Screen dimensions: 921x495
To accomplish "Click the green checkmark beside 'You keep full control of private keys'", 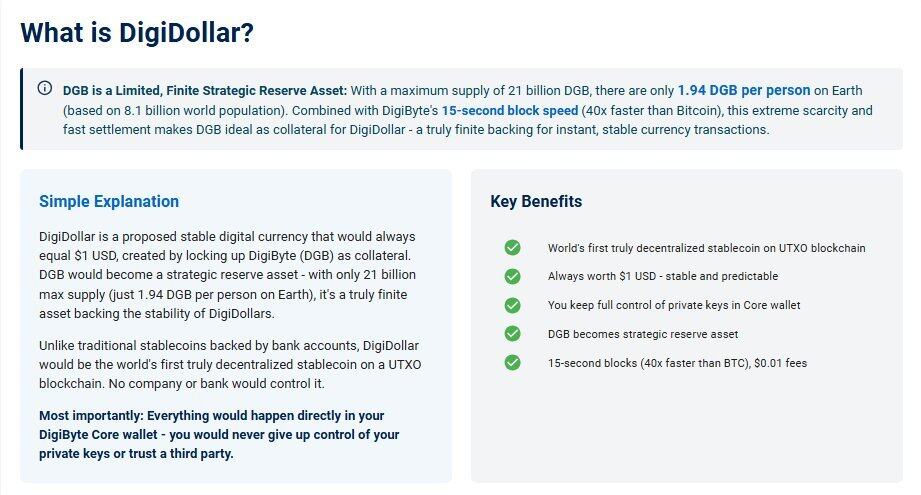I will (512, 305).
